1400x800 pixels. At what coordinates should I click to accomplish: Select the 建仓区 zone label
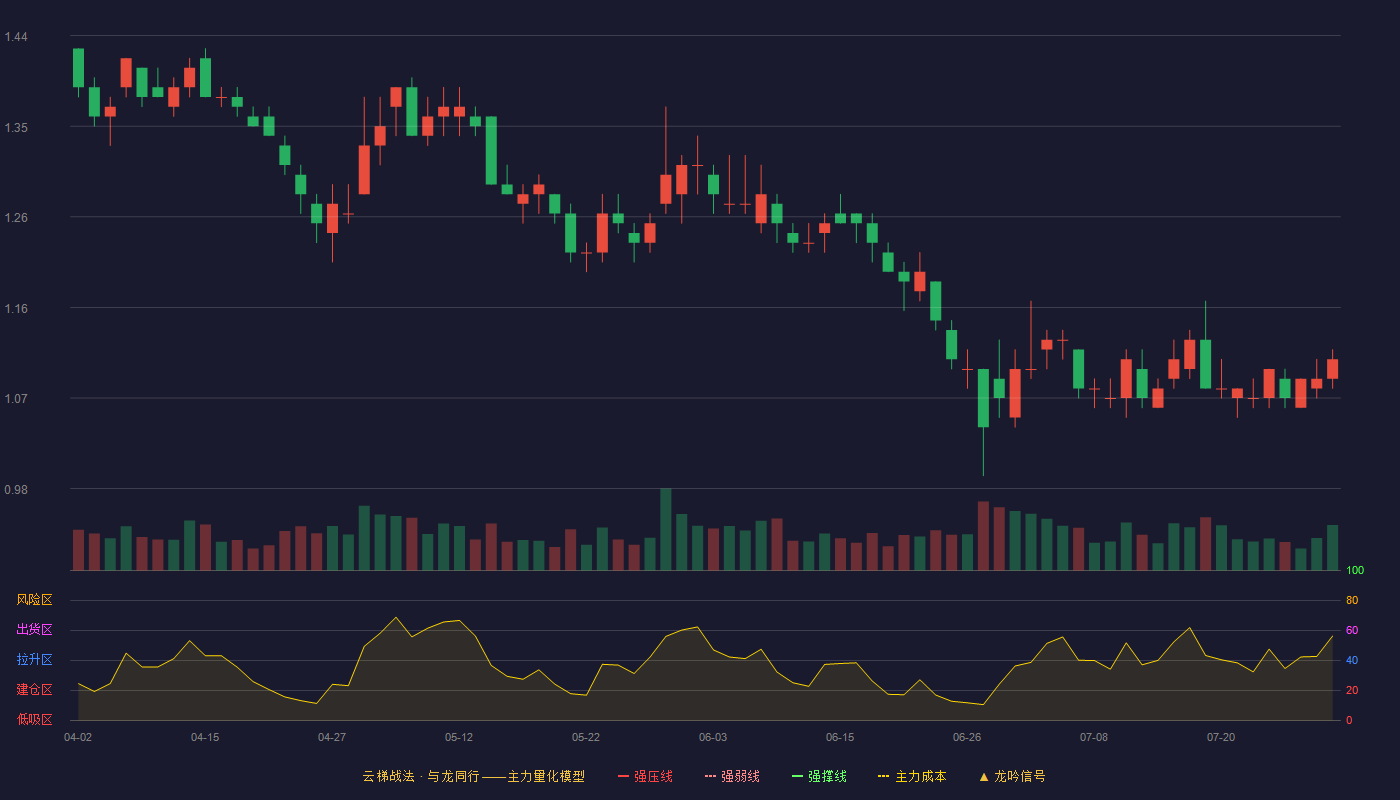pyautogui.click(x=34, y=690)
